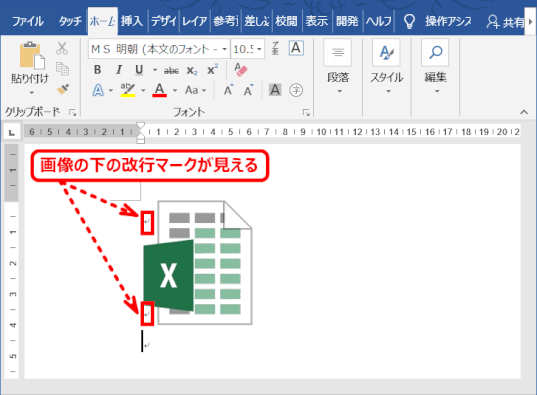
Task: Click the tab stop selector on ruler
Action: 12,132
